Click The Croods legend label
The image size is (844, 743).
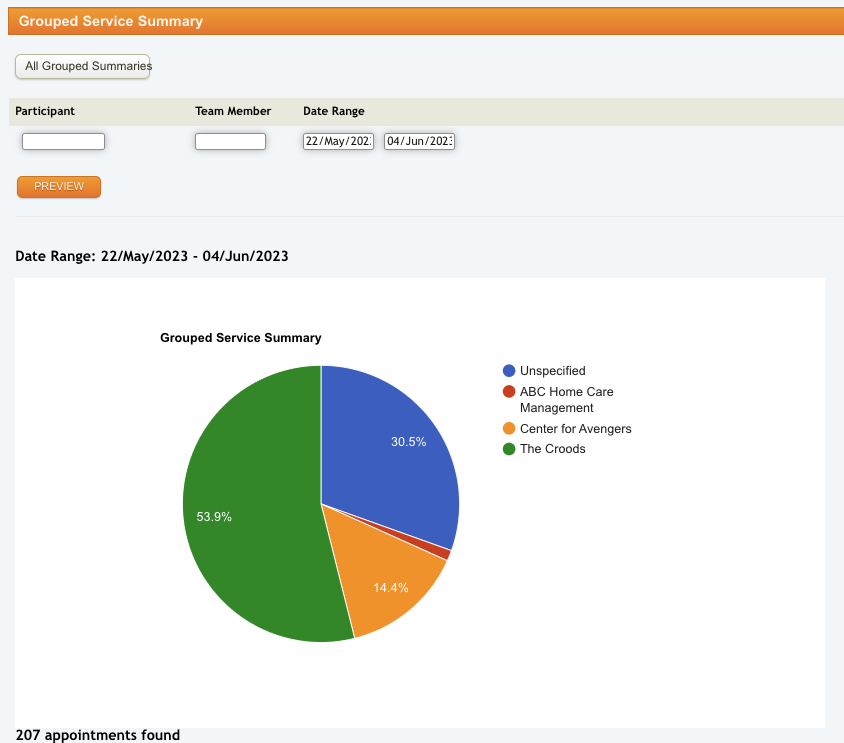pyautogui.click(x=552, y=448)
